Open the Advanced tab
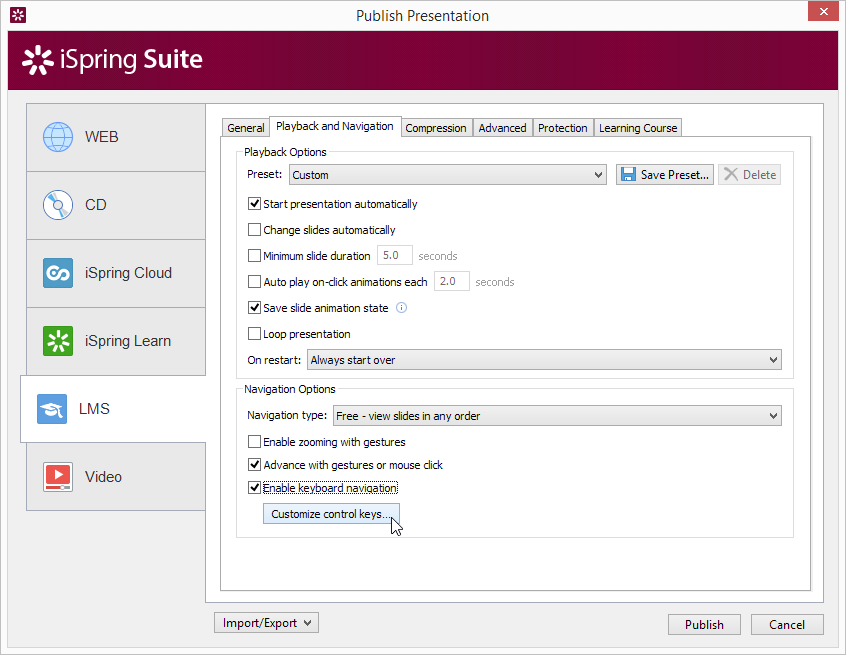This screenshot has height=655, width=846. pos(502,128)
